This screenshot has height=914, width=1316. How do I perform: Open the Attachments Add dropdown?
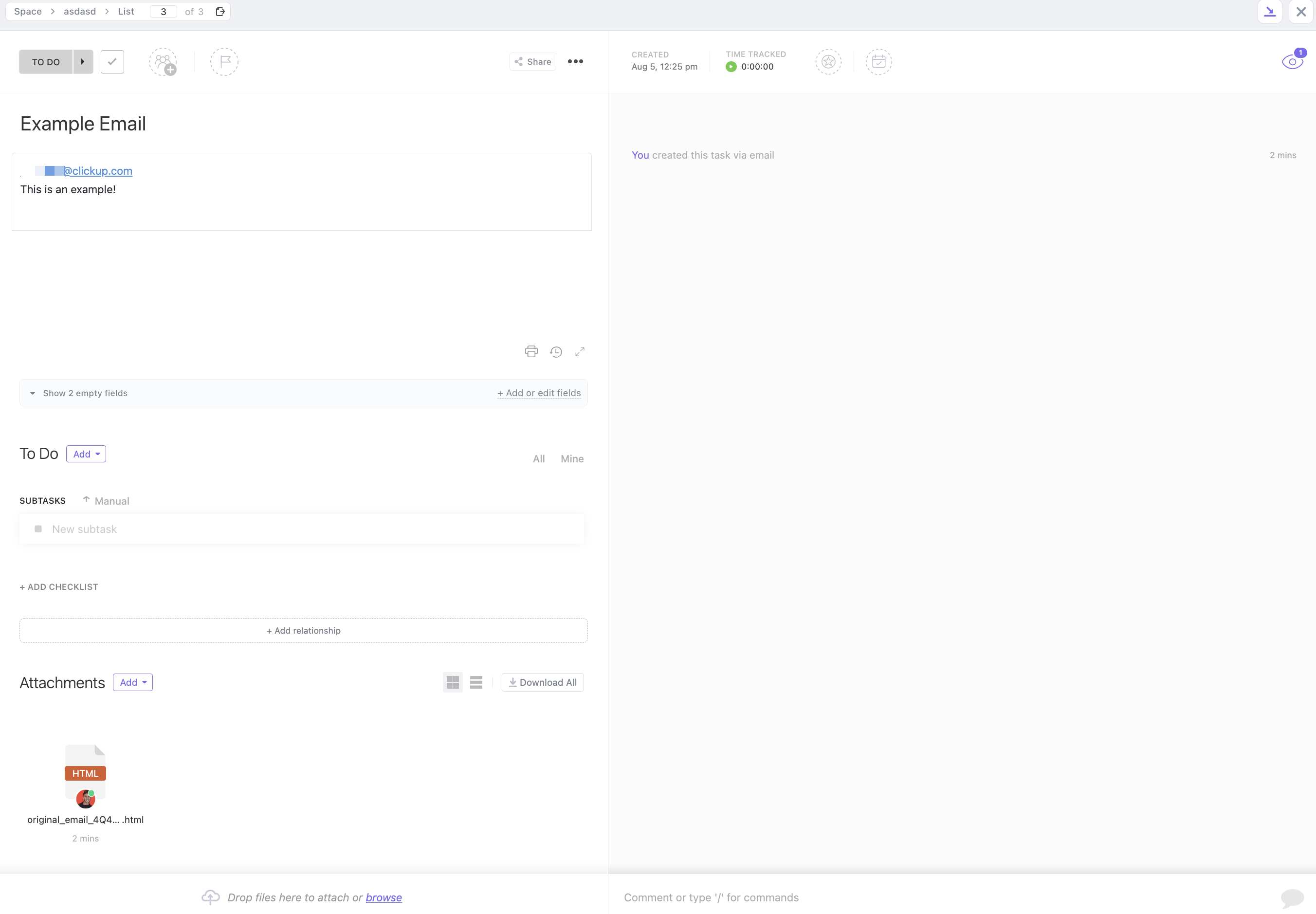[x=133, y=682]
